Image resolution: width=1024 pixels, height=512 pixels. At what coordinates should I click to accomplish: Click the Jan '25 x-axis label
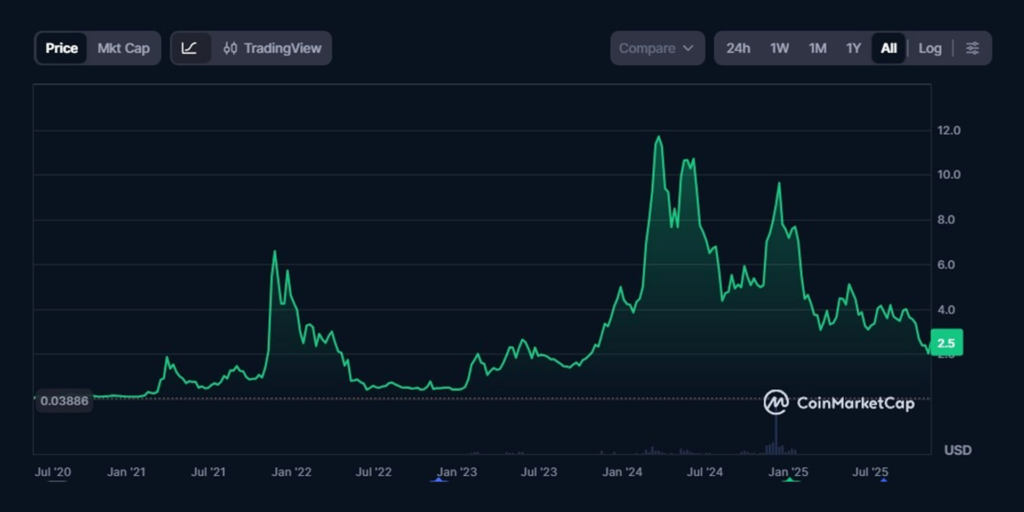[788, 472]
